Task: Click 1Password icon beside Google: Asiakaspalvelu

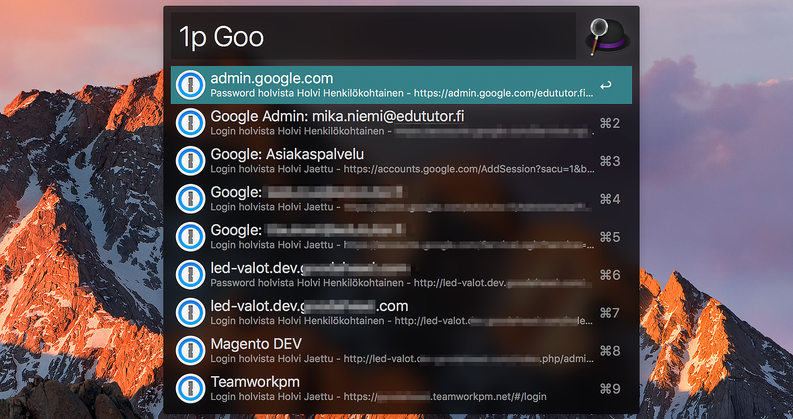Action: point(191,161)
